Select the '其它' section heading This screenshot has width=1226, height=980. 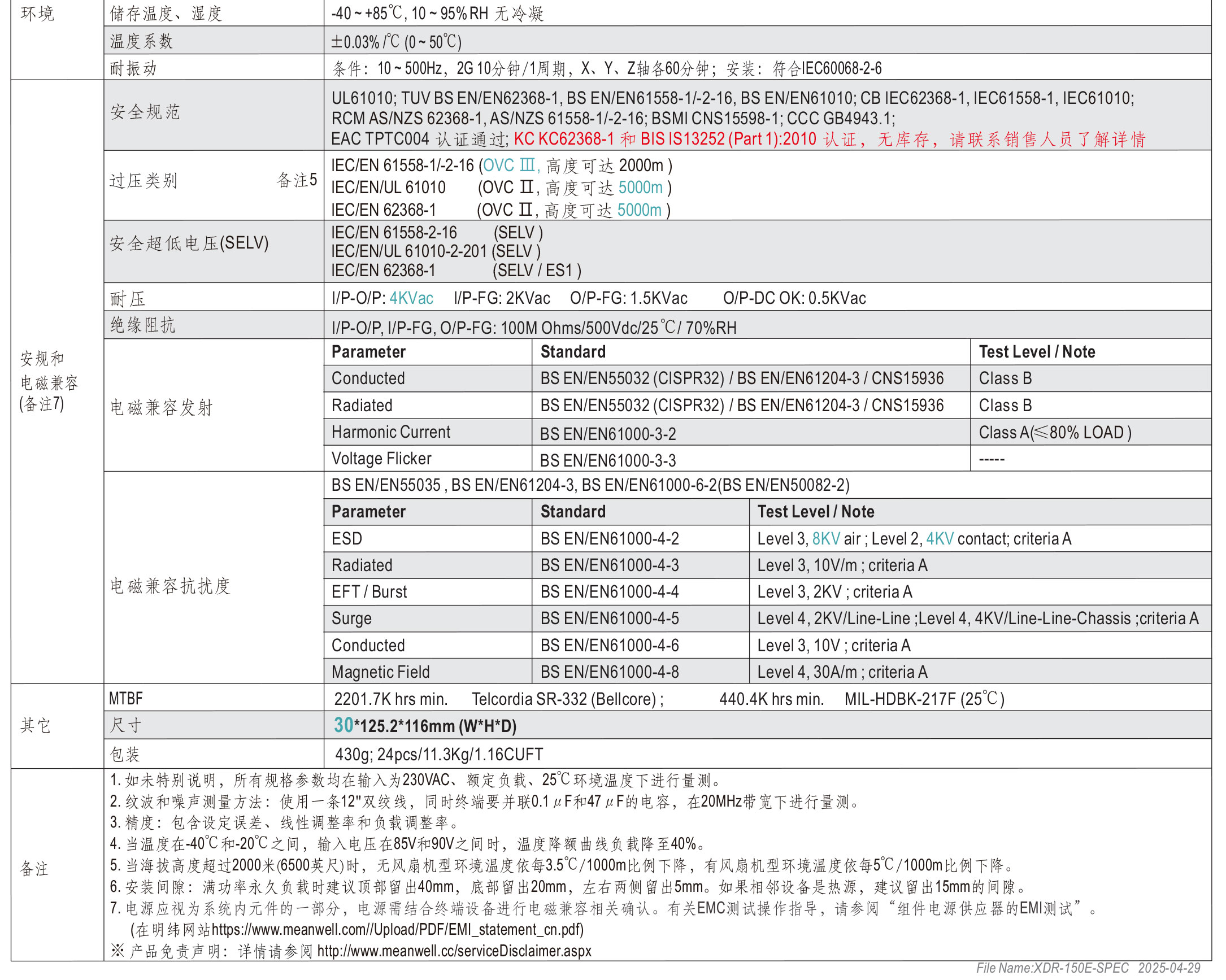click(x=36, y=725)
